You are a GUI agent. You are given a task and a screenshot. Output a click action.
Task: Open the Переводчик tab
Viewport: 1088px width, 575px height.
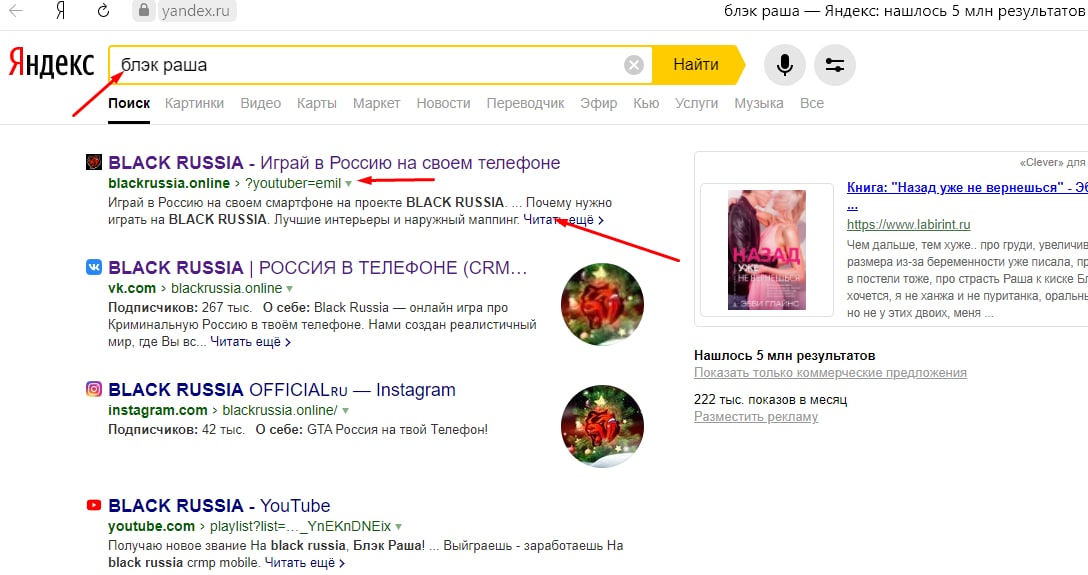(x=525, y=103)
